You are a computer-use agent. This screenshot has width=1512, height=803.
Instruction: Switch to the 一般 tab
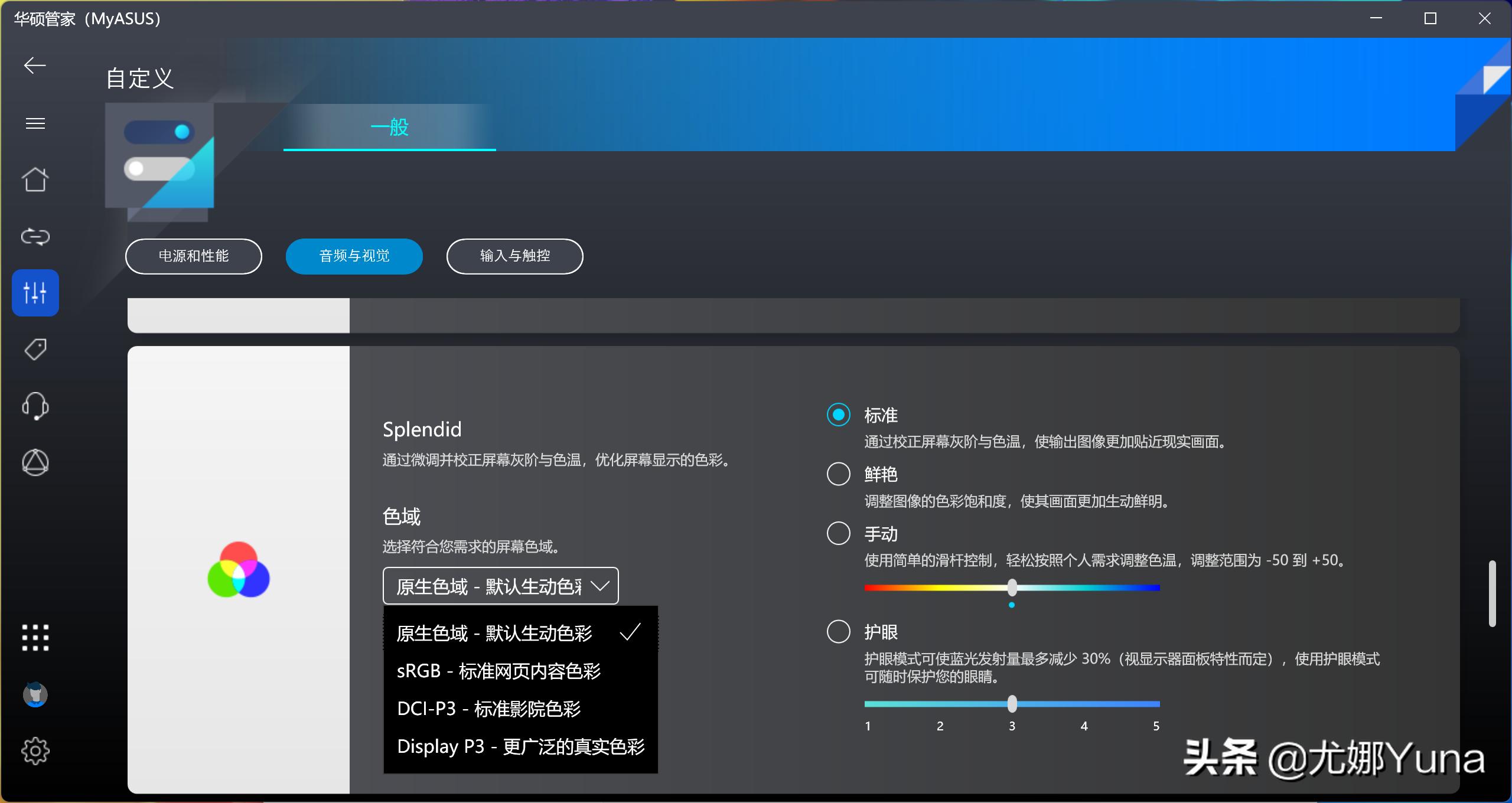pyautogui.click(x=389, y=127)
